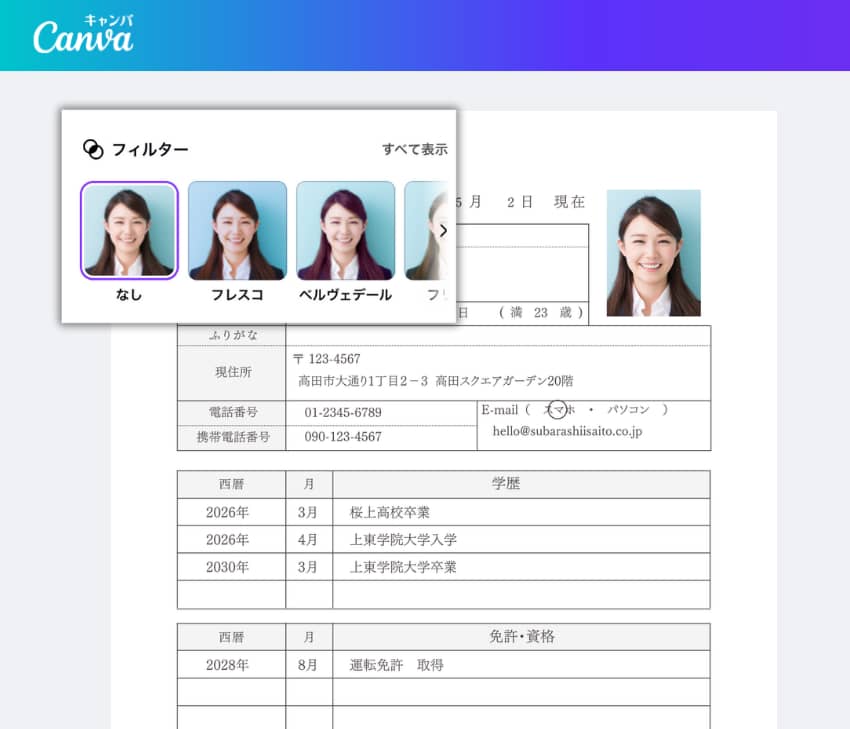Click the phone number 01-2345-6789
Image resolution: width=850 pixels, height=729 pixels.
pyautogui.click(x=343, y=412)
